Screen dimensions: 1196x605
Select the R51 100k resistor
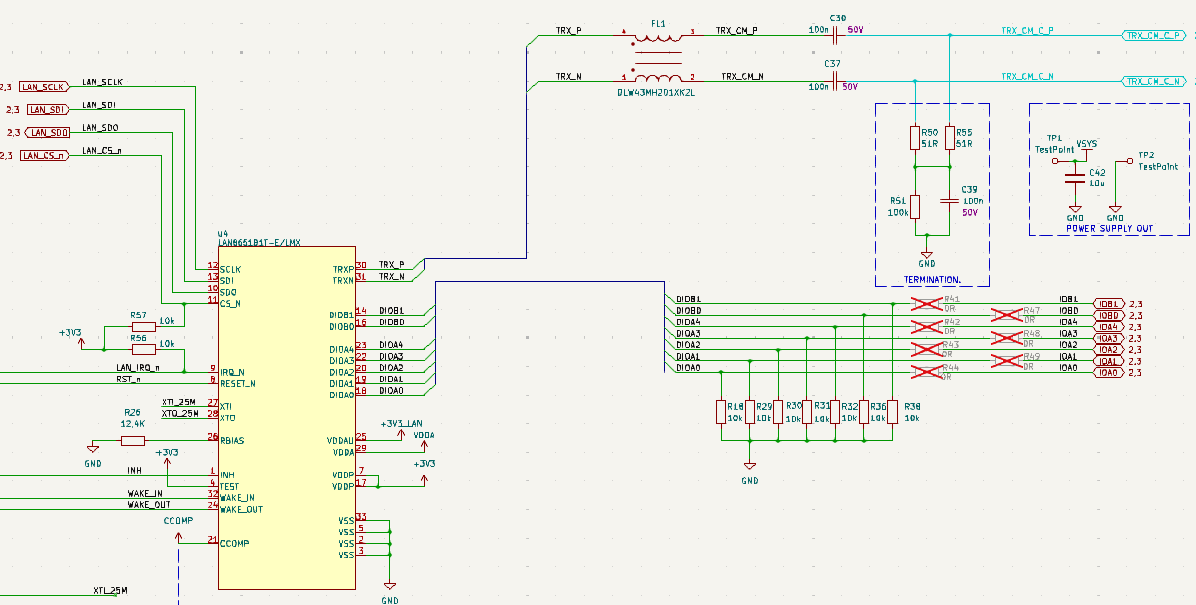[914, 206]
